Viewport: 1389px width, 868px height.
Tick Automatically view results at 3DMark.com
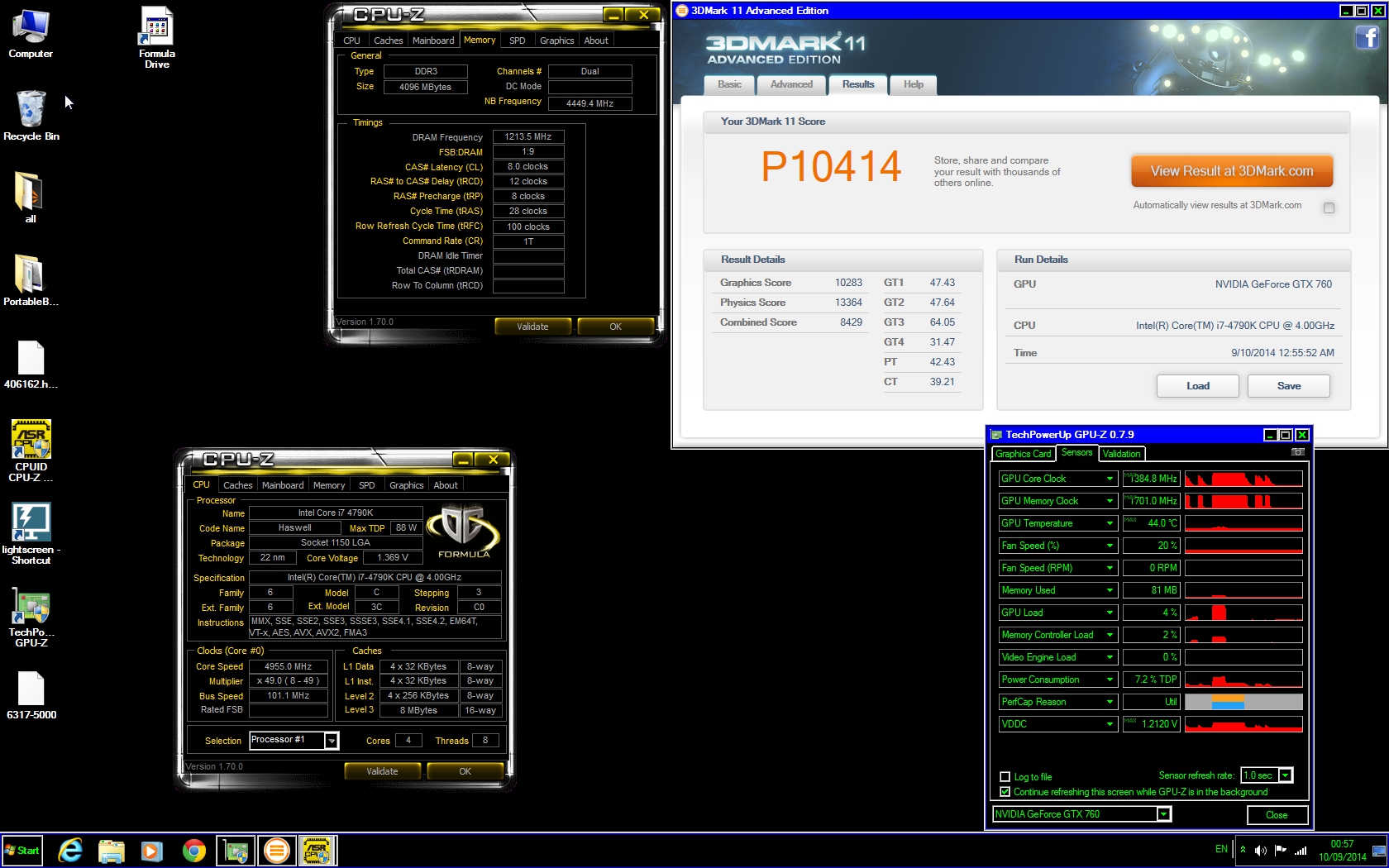[x=1329, y=207]
